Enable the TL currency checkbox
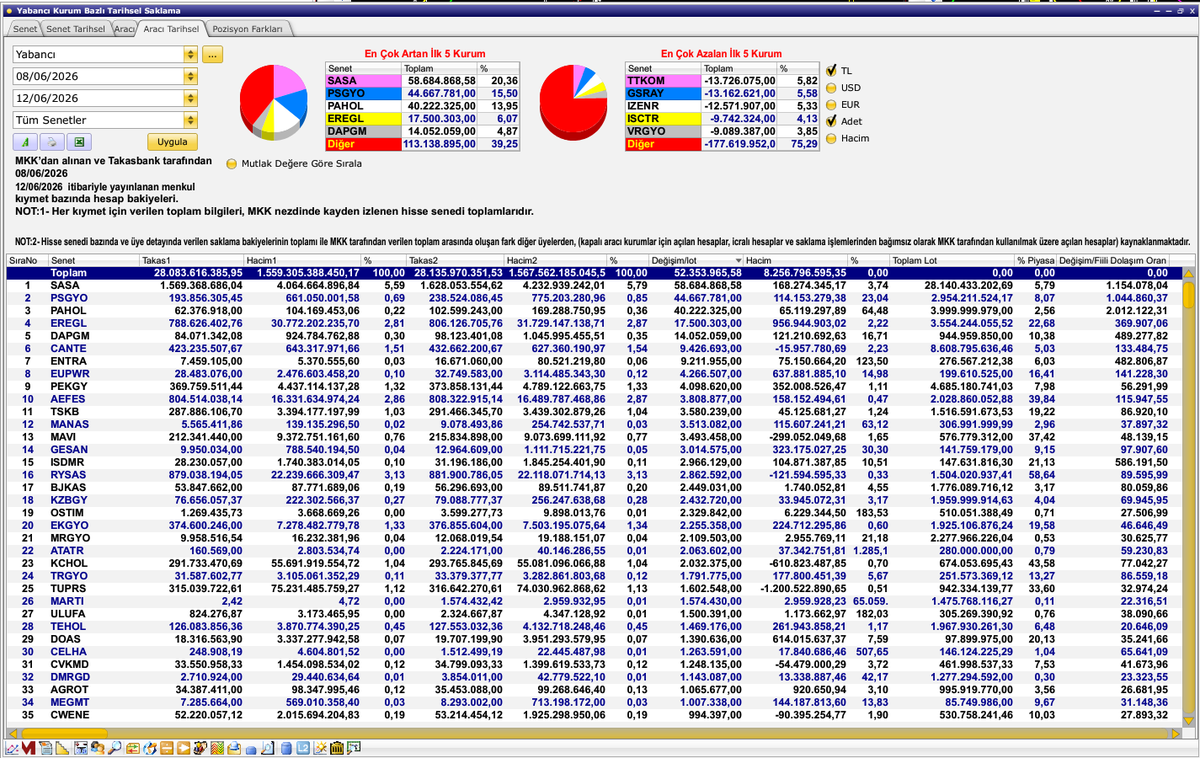 [x=831, y=71]
